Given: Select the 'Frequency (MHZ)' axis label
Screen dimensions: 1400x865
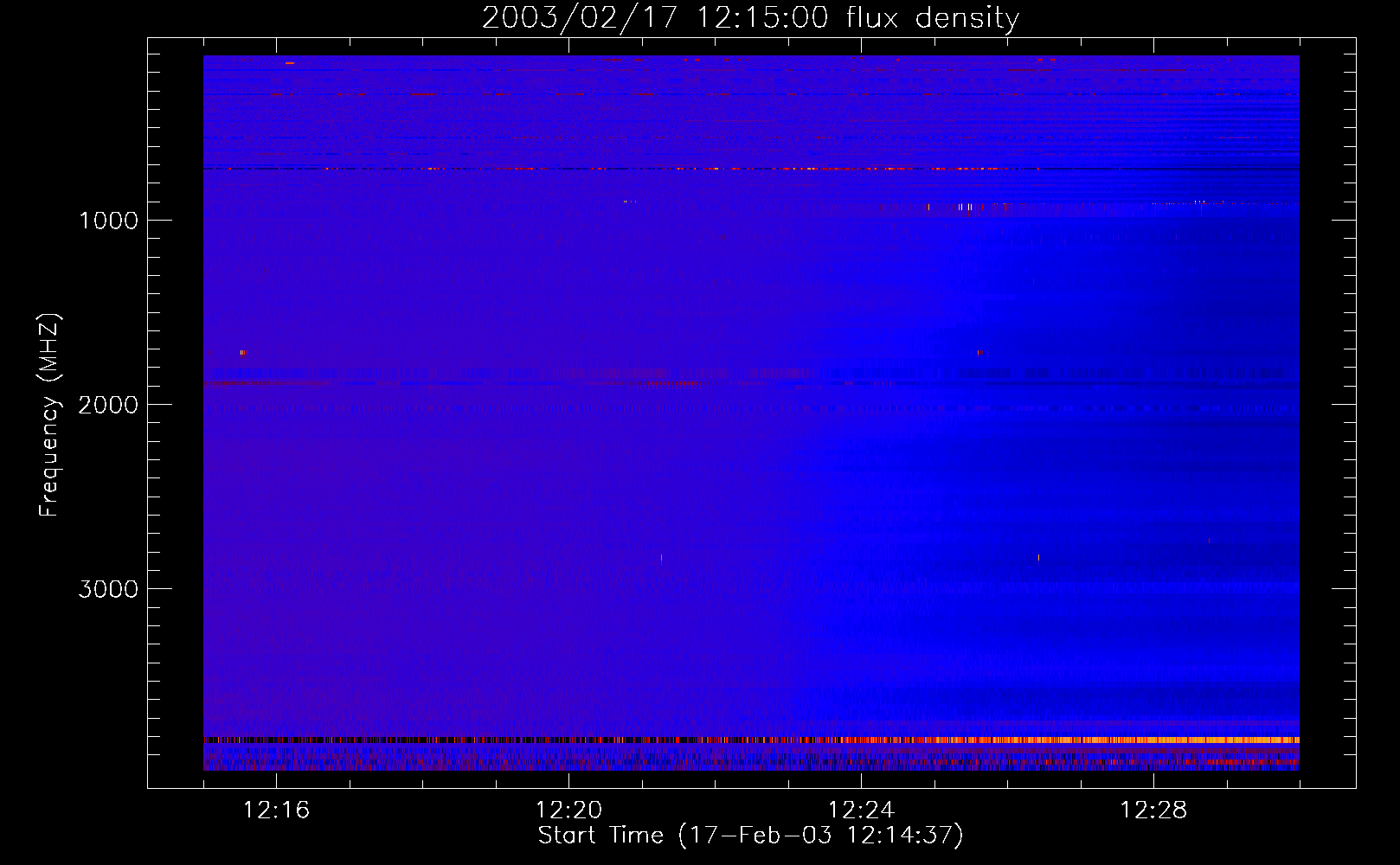Looking at the screenshot, I should (49, 415).
